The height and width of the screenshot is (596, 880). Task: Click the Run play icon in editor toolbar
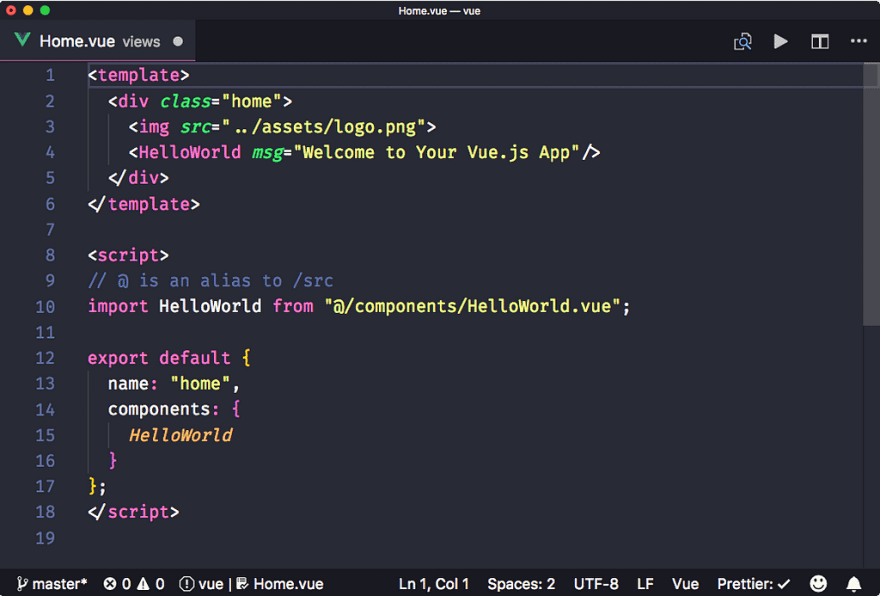[781, 42]
